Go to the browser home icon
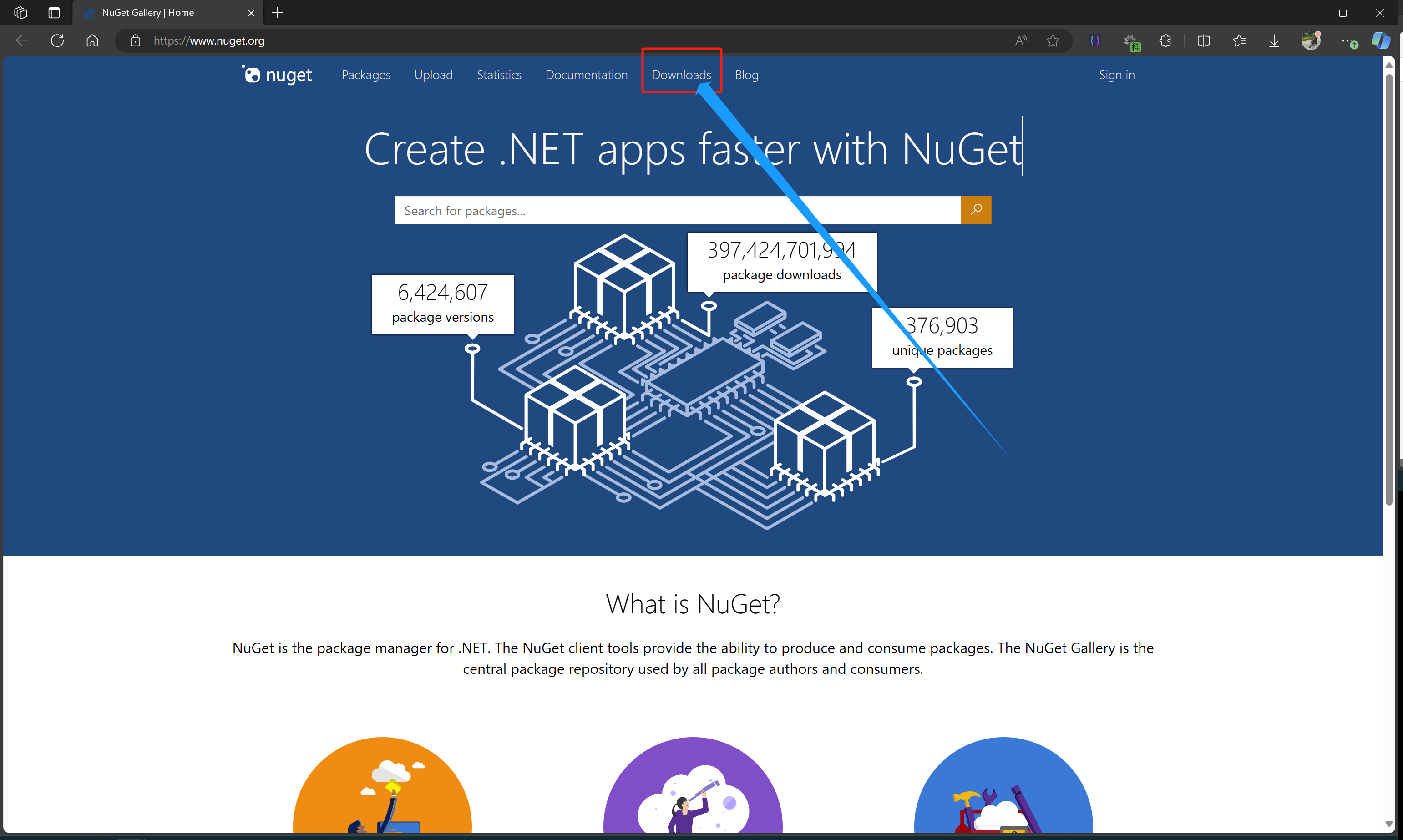The height and width of the screenshot is (840, 1403). (x=92, y=41)
